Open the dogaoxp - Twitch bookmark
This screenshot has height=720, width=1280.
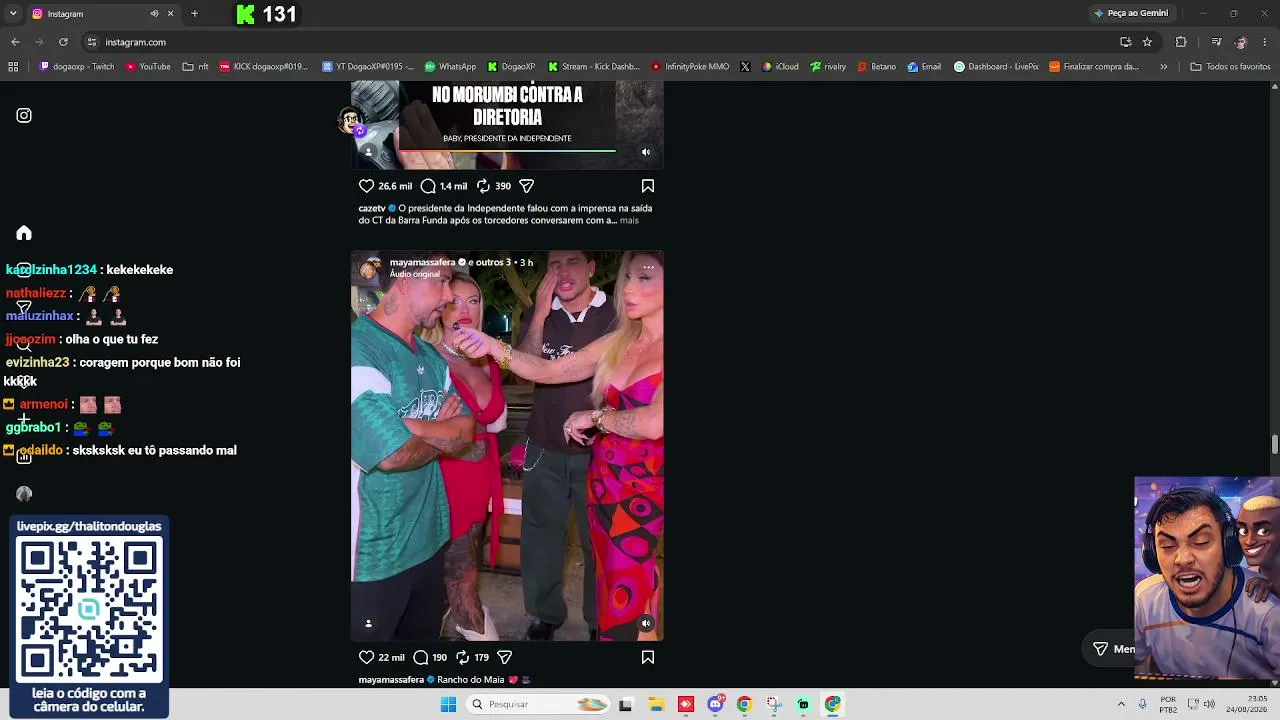pos(77,67)
